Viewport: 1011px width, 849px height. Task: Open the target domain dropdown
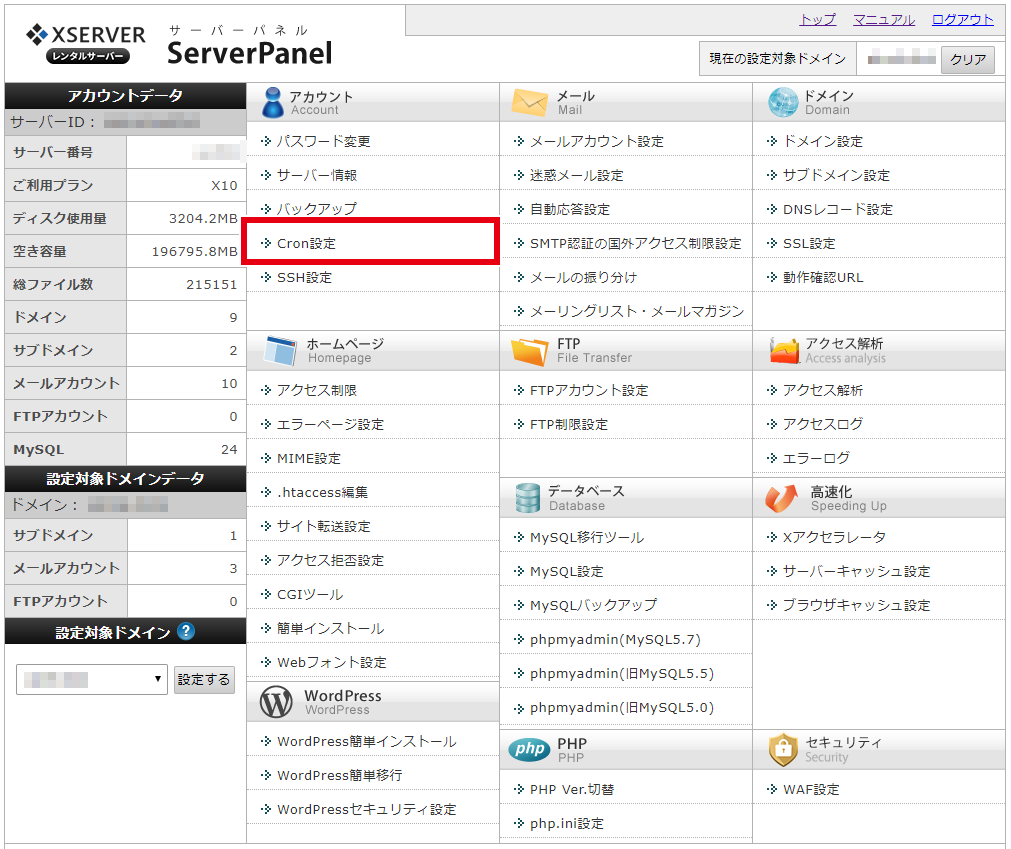92,679
